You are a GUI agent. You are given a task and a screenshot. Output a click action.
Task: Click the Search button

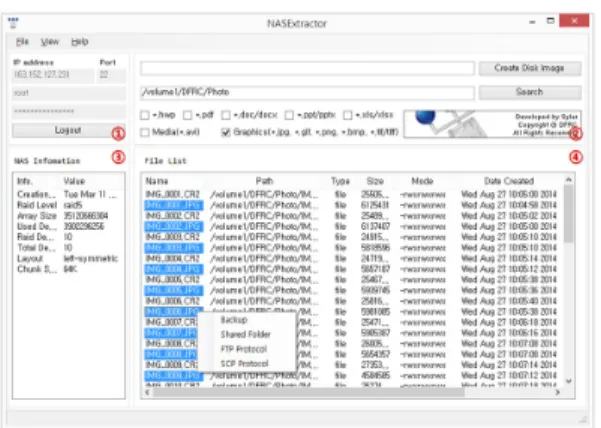coord(530,92)
